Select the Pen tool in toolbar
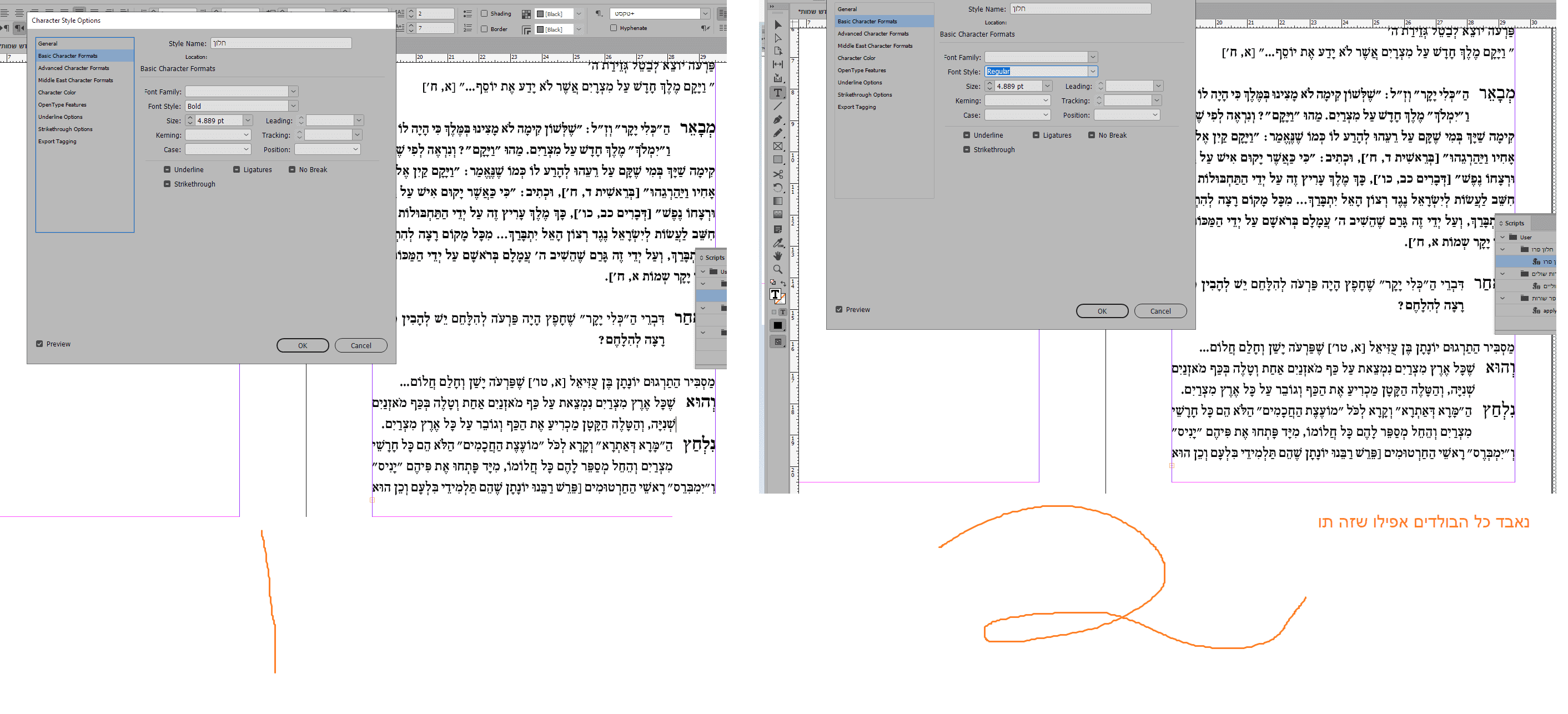Screen dimensions: 1568x714 [x=778, y=119]
